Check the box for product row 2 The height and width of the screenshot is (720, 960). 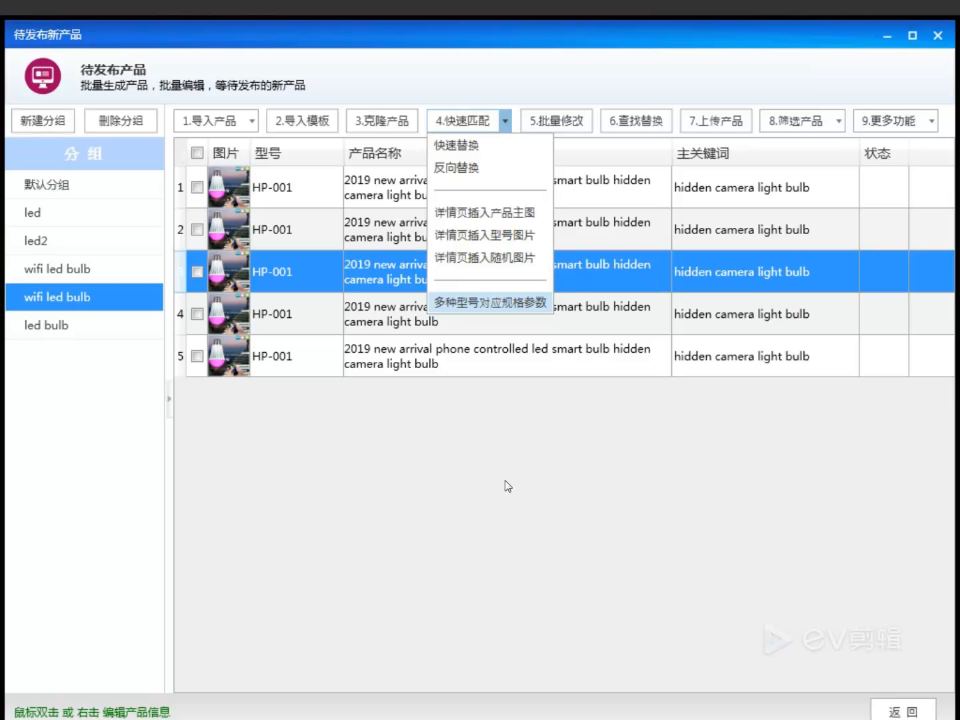[x=197, y=230]
